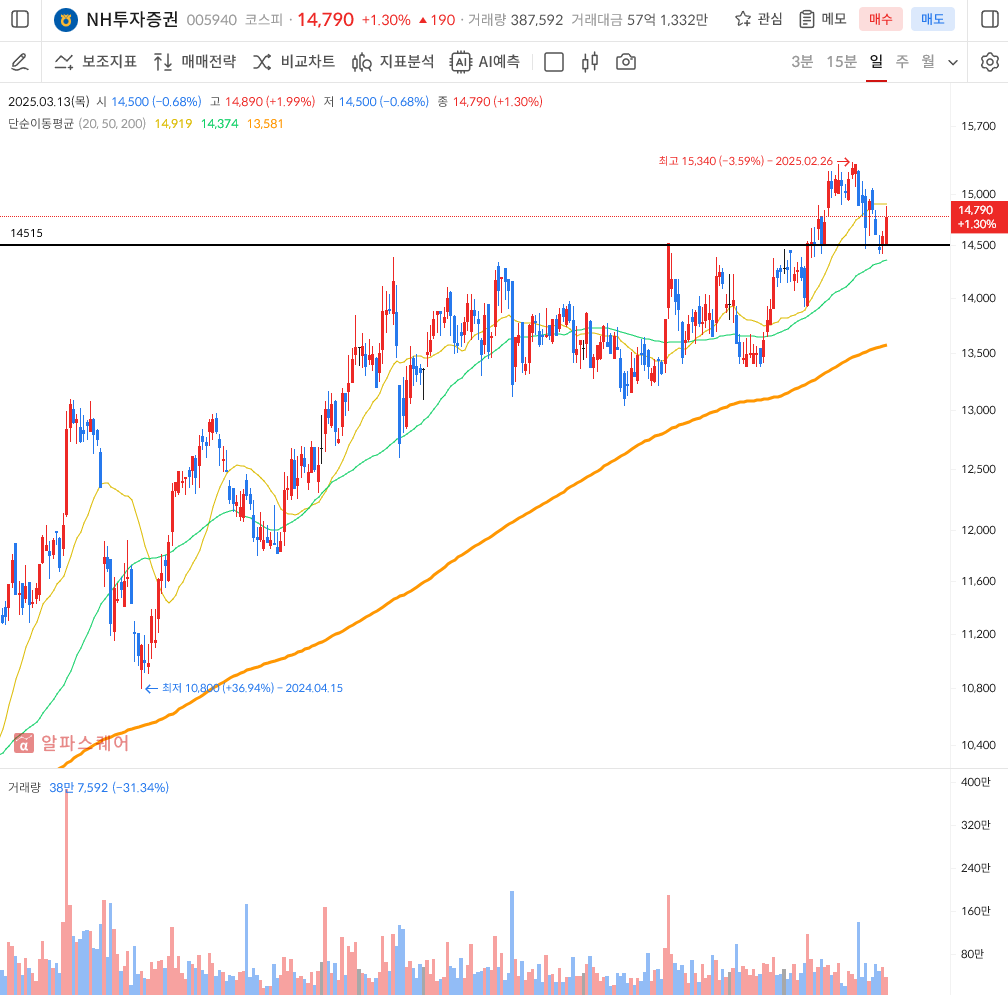Viewport: 1008px width, 995px height.
Task: Switch to the 3분 timeframe
Action: click(802, 62)
